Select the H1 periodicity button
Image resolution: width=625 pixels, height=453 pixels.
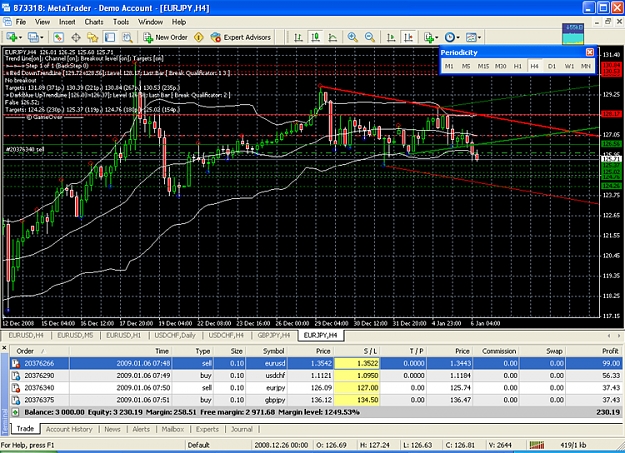pyautogui.click(x=517, y=66)
